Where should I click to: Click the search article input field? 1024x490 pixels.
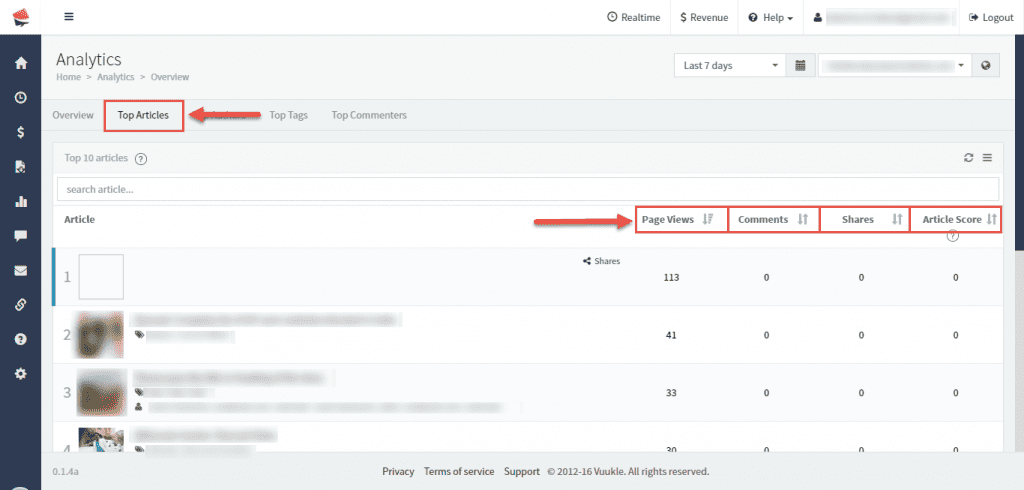click(527, 189)
